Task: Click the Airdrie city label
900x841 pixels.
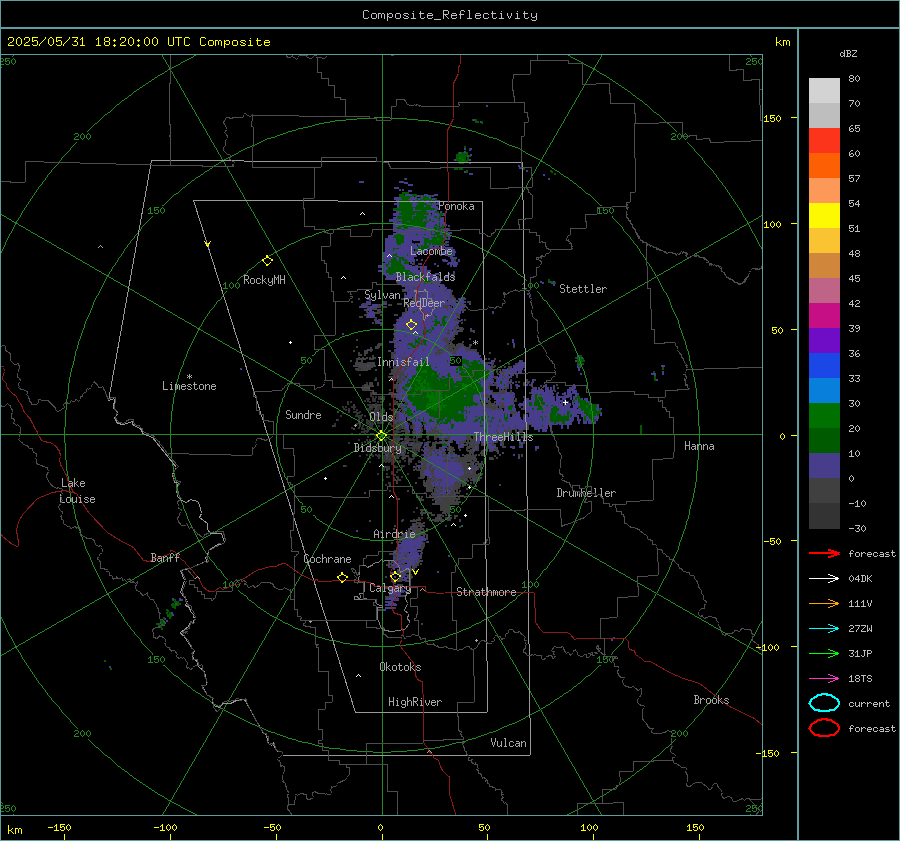Action: pyautogui.click(x=394, y=534)
